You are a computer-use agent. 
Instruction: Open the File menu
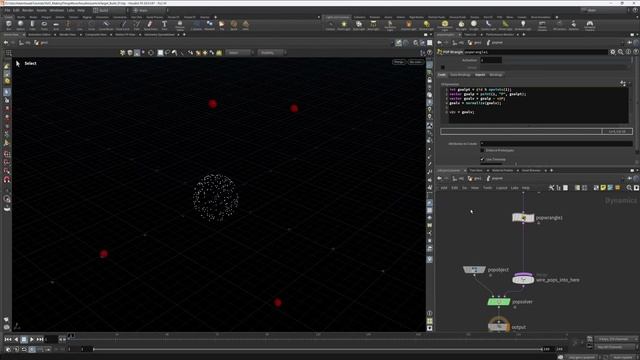pos(7,10)
